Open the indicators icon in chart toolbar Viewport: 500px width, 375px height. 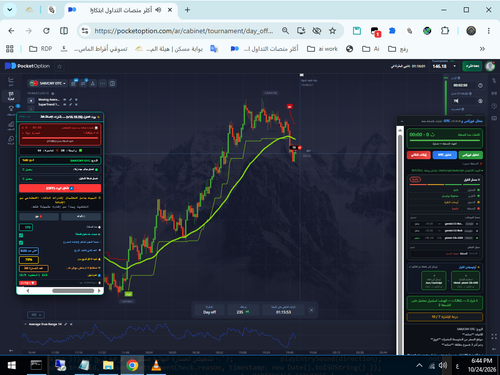[83, 83]
